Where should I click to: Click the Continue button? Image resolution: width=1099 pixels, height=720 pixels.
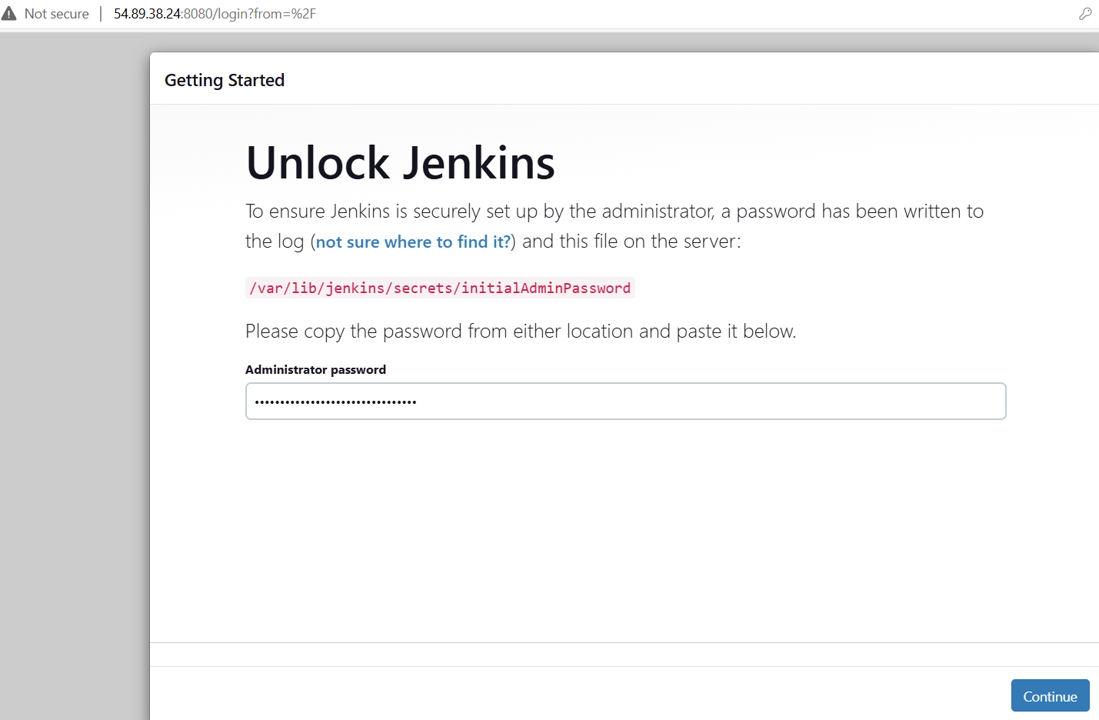coord(1049,696)
